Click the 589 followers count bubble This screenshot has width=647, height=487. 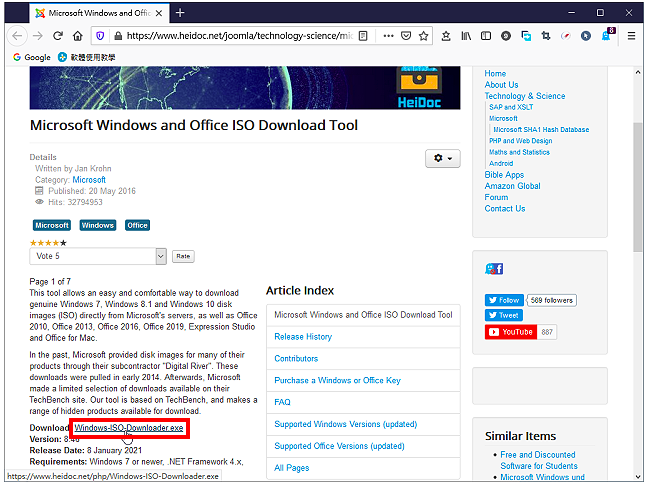pos(552,300)
